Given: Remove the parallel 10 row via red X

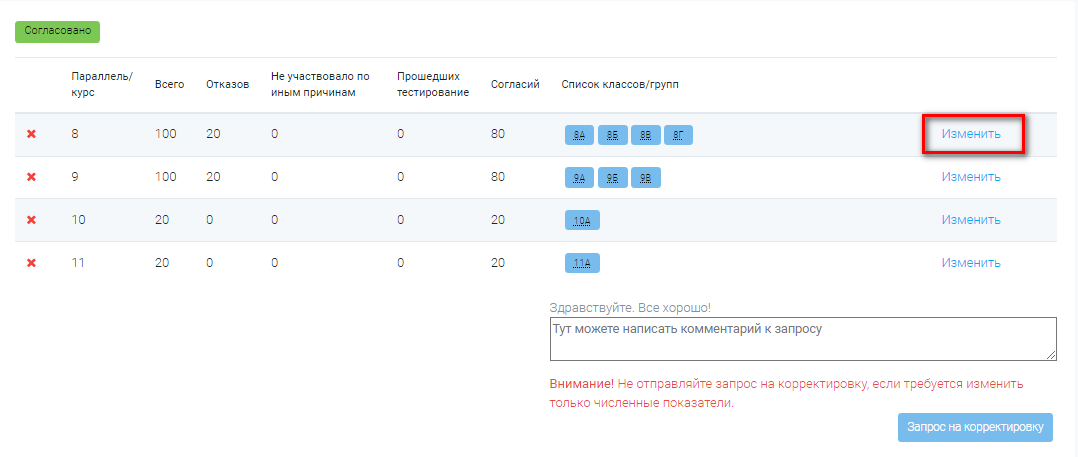Looking at the screenshot, I should [31, 220].
